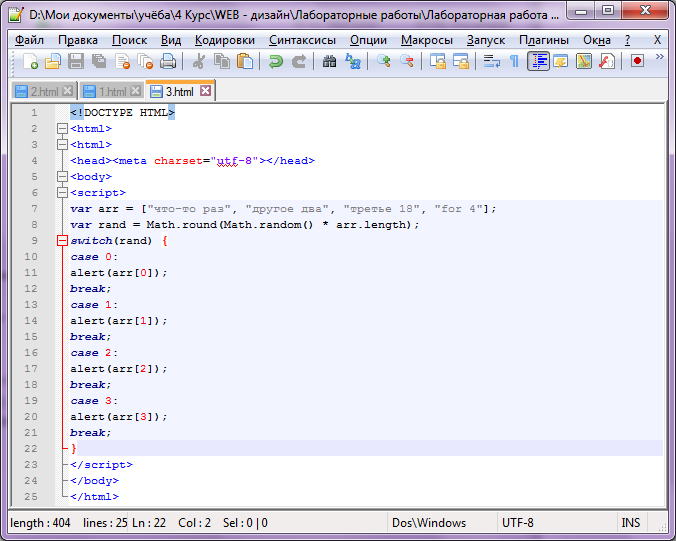Start macro recording with the red dot
The image size is (676, 541).
[x=637, y=62]
